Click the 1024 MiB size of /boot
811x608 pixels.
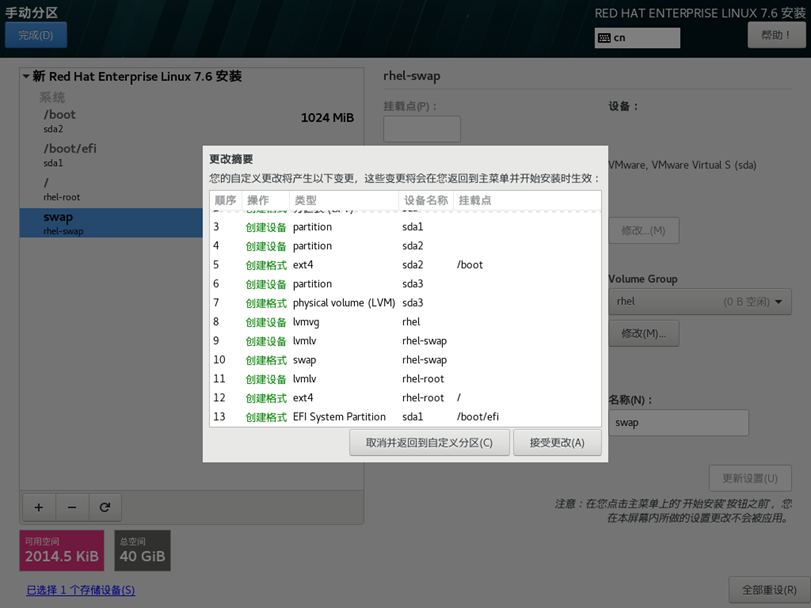(x=327, y=118)
